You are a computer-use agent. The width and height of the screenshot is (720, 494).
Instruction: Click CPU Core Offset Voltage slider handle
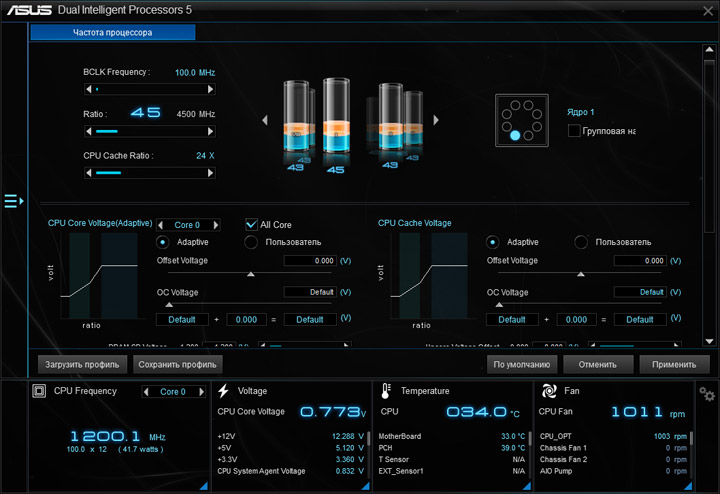click(x=251, y=274)
